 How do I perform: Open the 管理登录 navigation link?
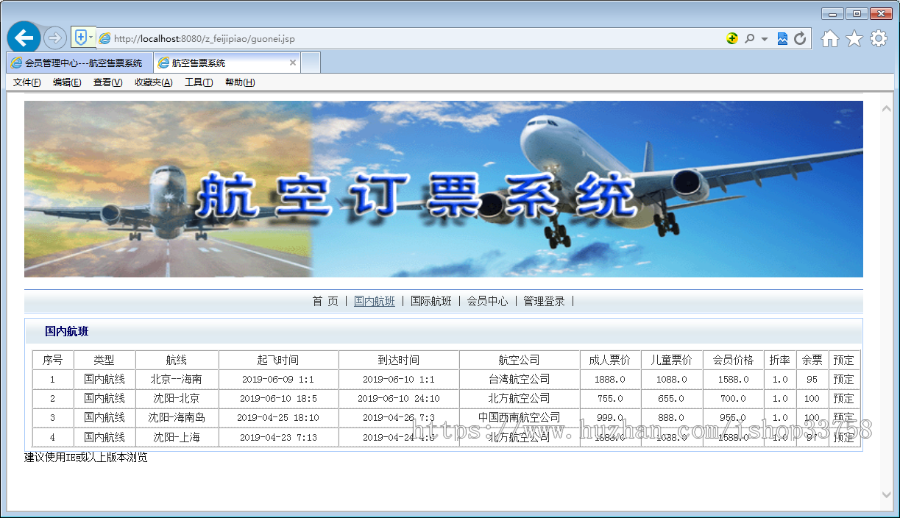(x=544, y=301)
